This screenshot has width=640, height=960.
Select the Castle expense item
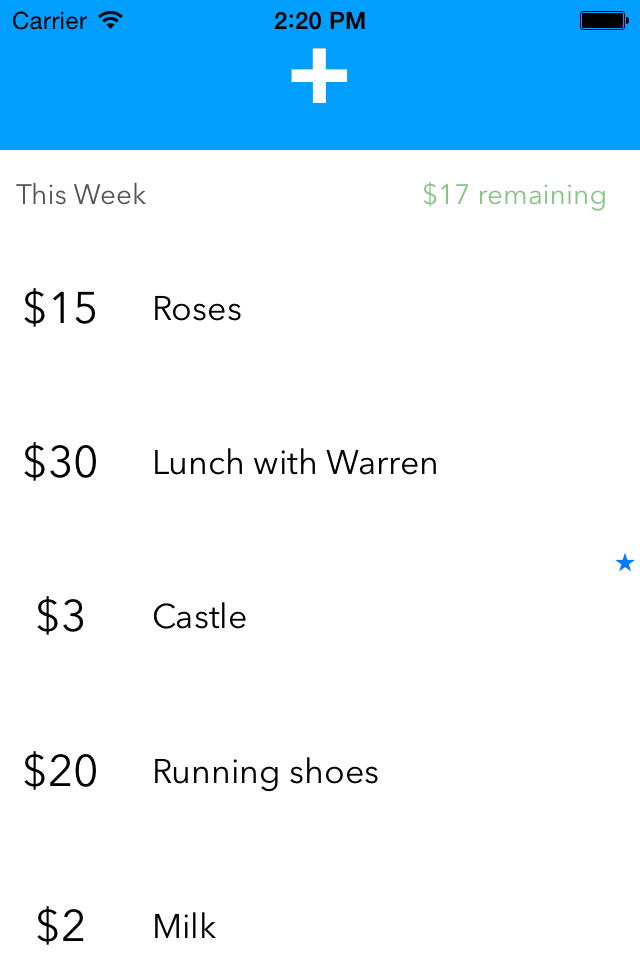tap(200, 617)
